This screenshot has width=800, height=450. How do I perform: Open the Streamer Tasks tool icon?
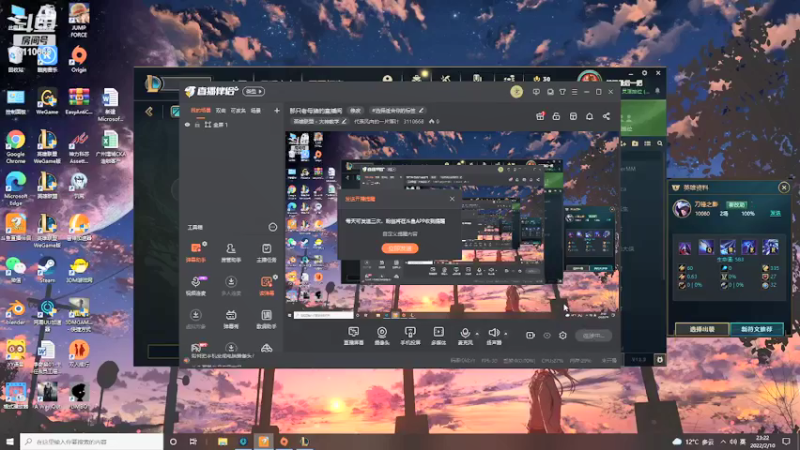pyautogui.click(x=266, y=252)
